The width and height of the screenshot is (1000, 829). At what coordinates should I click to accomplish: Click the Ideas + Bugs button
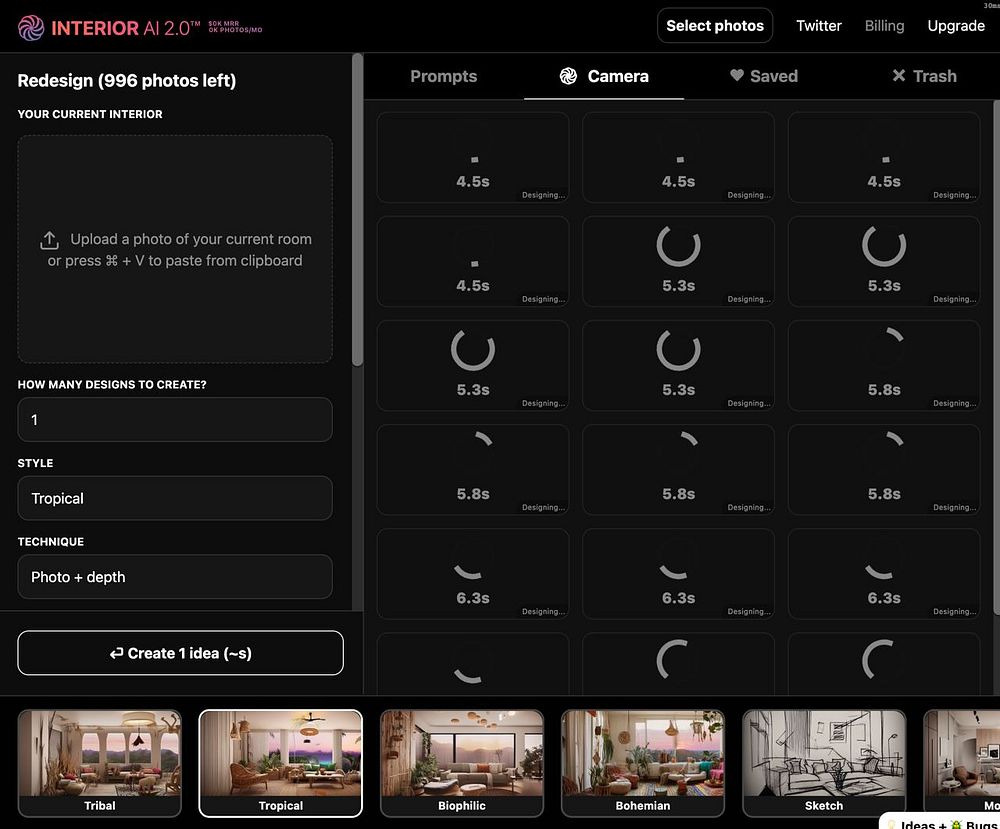coord(941,823)
